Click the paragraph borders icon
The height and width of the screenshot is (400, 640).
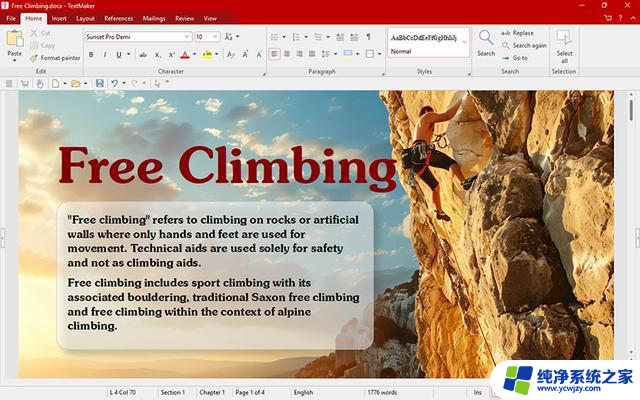click(370, 54)
